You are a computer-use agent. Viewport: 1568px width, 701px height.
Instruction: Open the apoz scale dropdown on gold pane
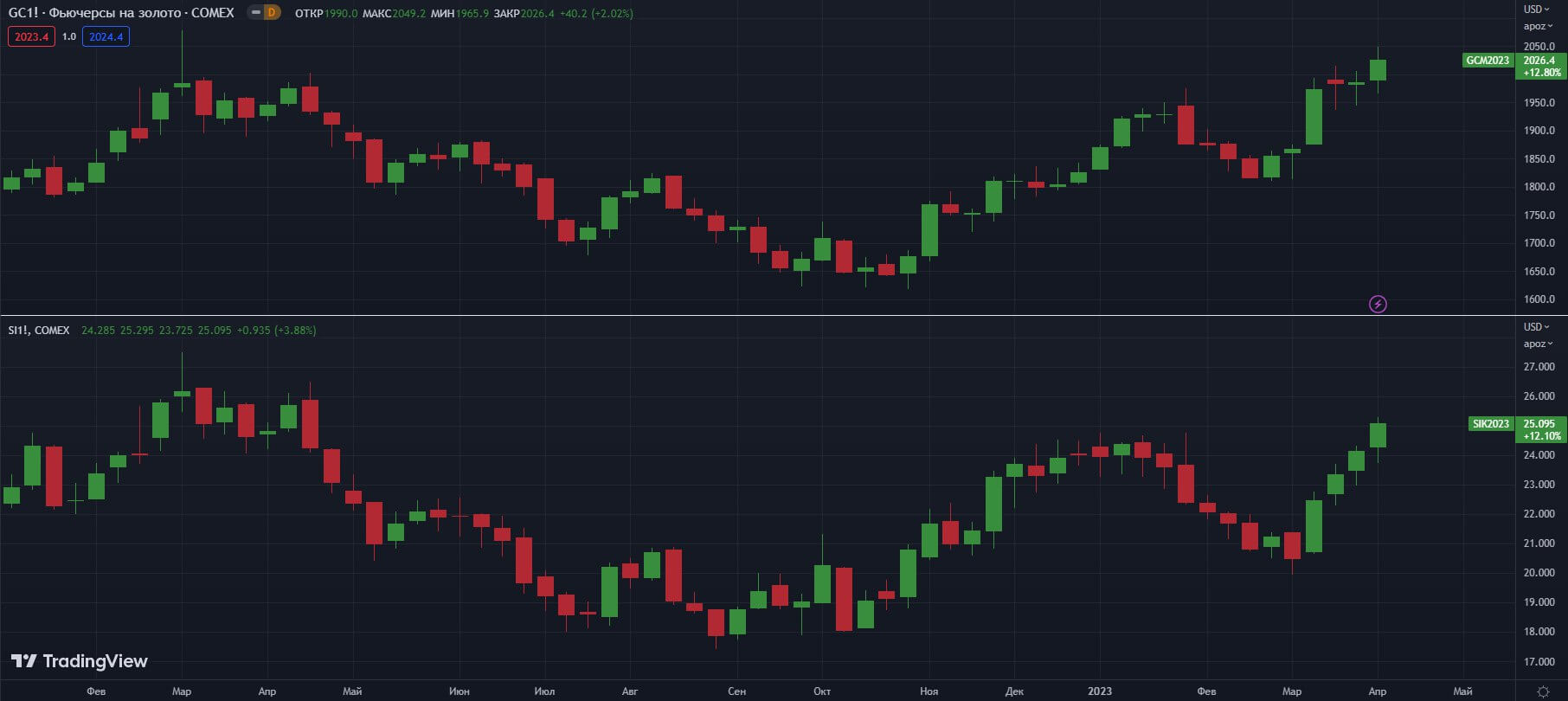coord(1538,26)
